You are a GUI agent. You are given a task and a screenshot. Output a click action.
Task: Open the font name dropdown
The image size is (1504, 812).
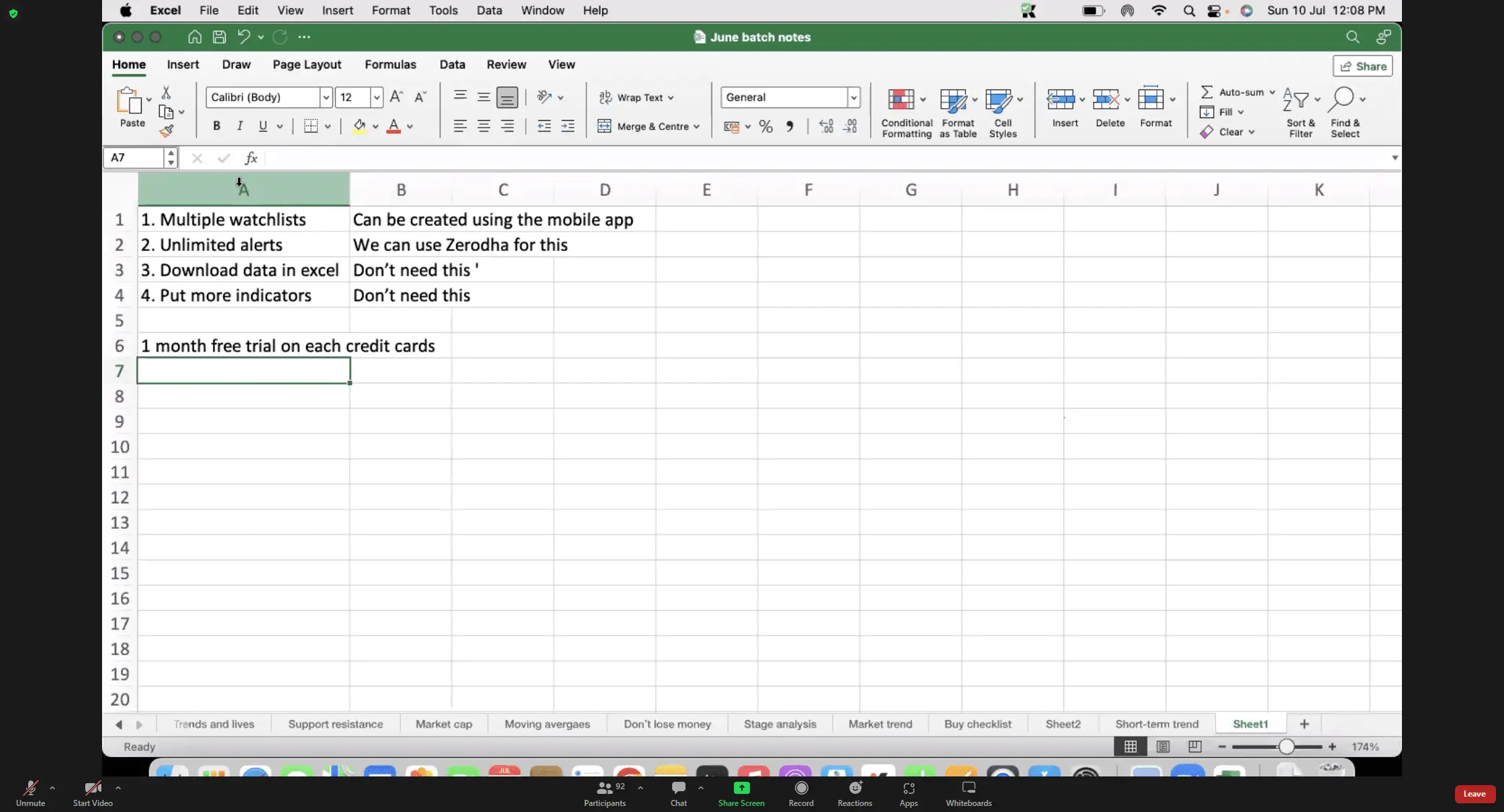coord(326,97)
